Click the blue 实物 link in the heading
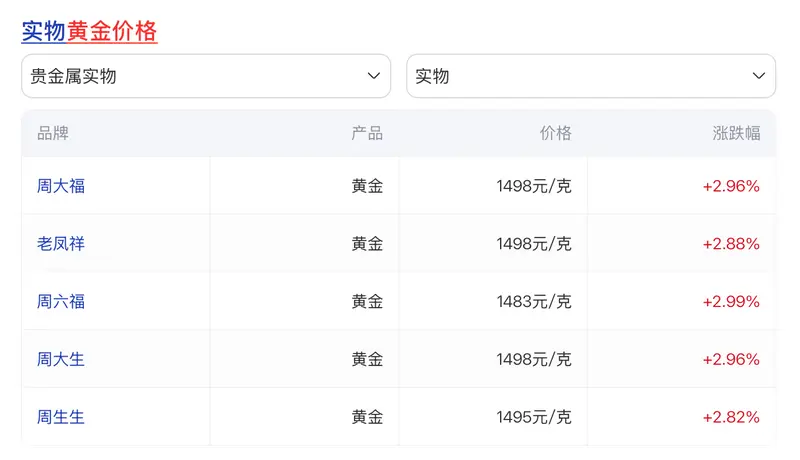Screen dimensions: 800x460 [44, 31]
